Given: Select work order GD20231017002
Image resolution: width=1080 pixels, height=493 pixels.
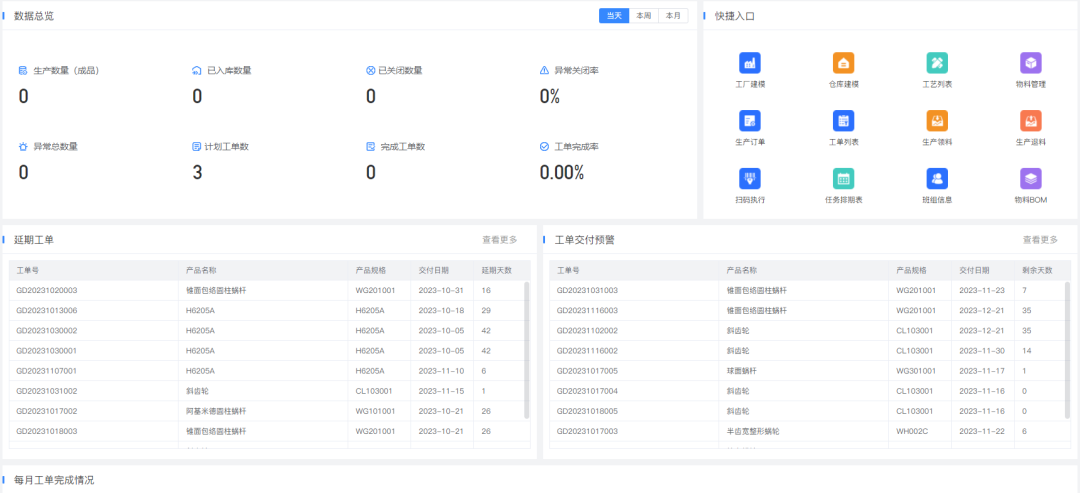Looking at the screenshot, I should pos(47,411).
